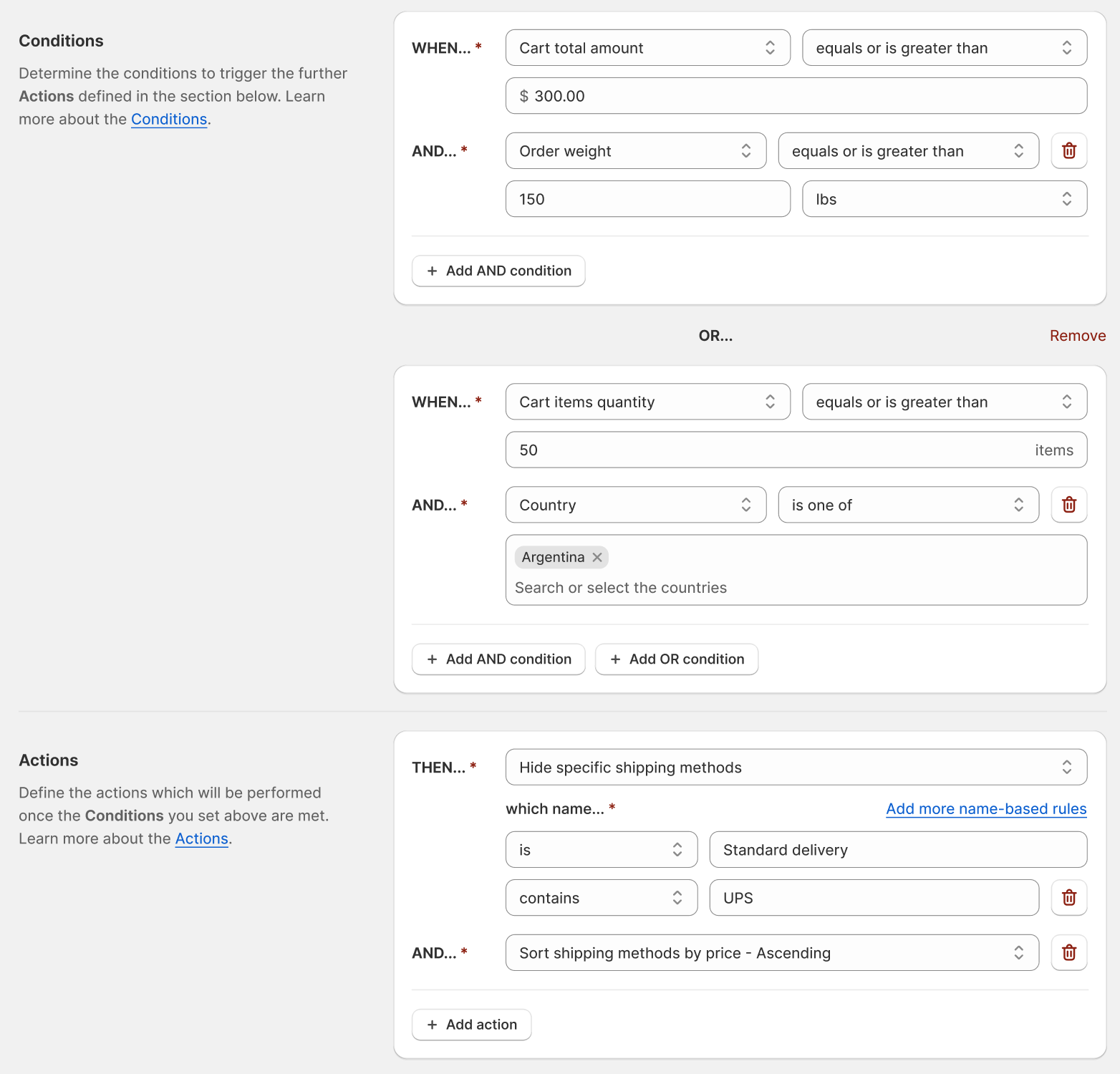Image resolution: width=1120 pixels, height=1074 pixels.
Task: Click the 'which name...' label
Action: coord(555,809)
